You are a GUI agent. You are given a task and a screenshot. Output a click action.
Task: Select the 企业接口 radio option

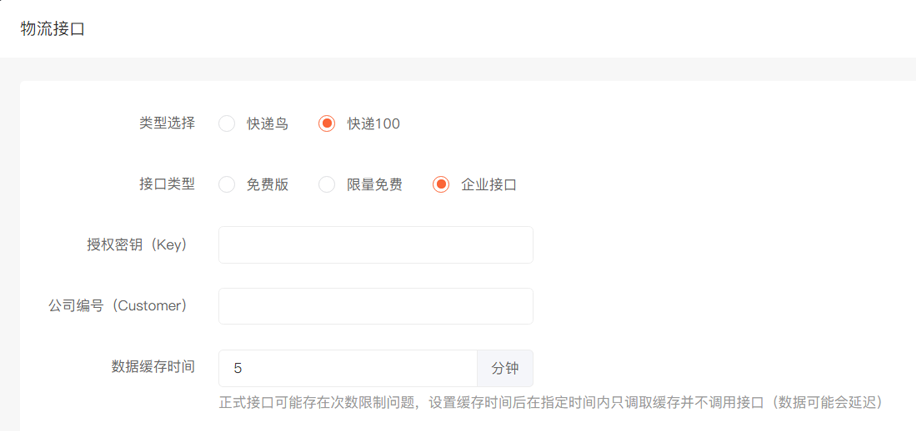click(441, 185)
